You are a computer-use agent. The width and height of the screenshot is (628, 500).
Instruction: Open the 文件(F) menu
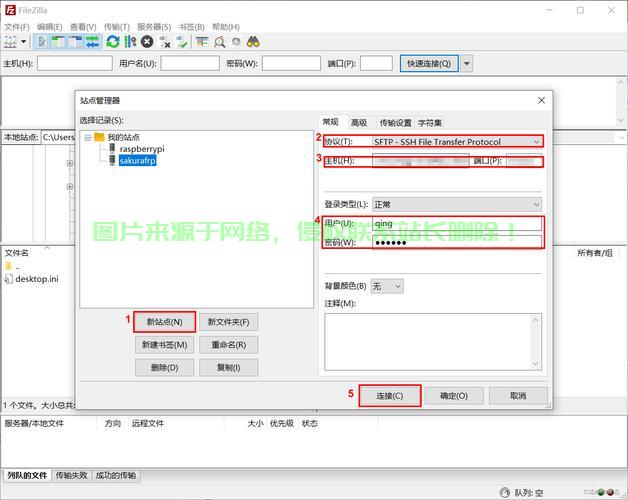(x=17, y=27)
